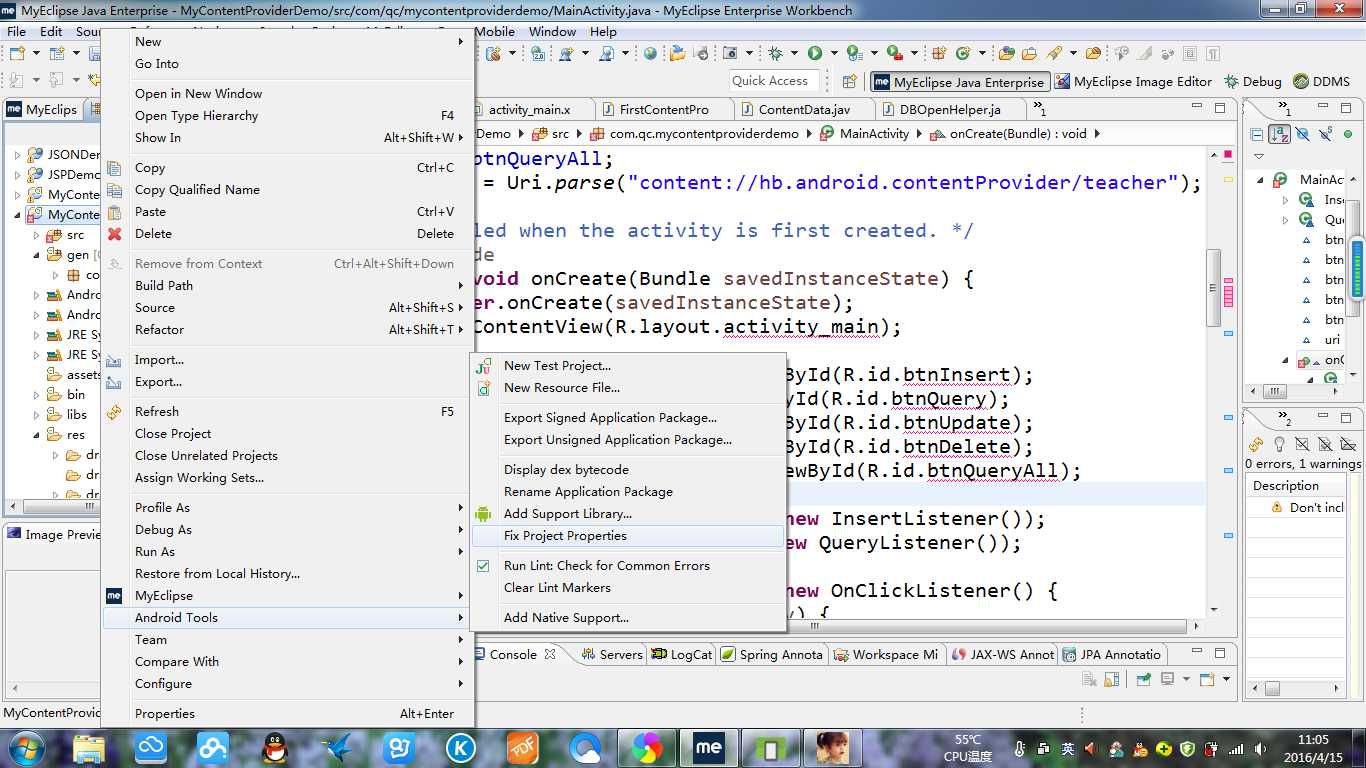Switch to DDMS perspective
This screenshot has height=768, width=1366.
(1321, 82)
